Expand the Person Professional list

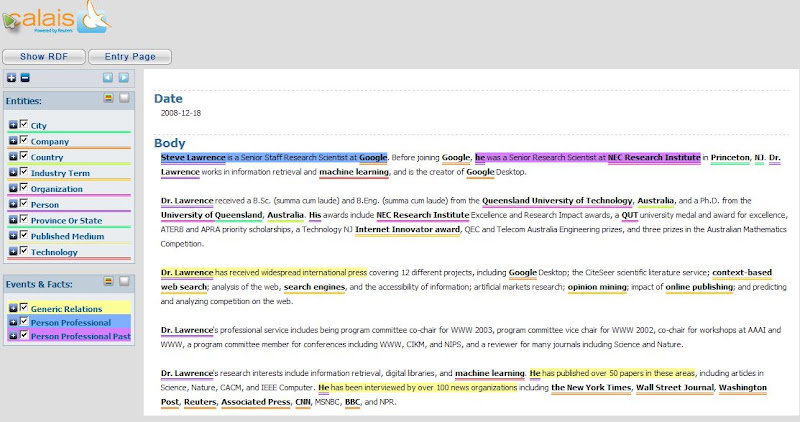(13, 321)
